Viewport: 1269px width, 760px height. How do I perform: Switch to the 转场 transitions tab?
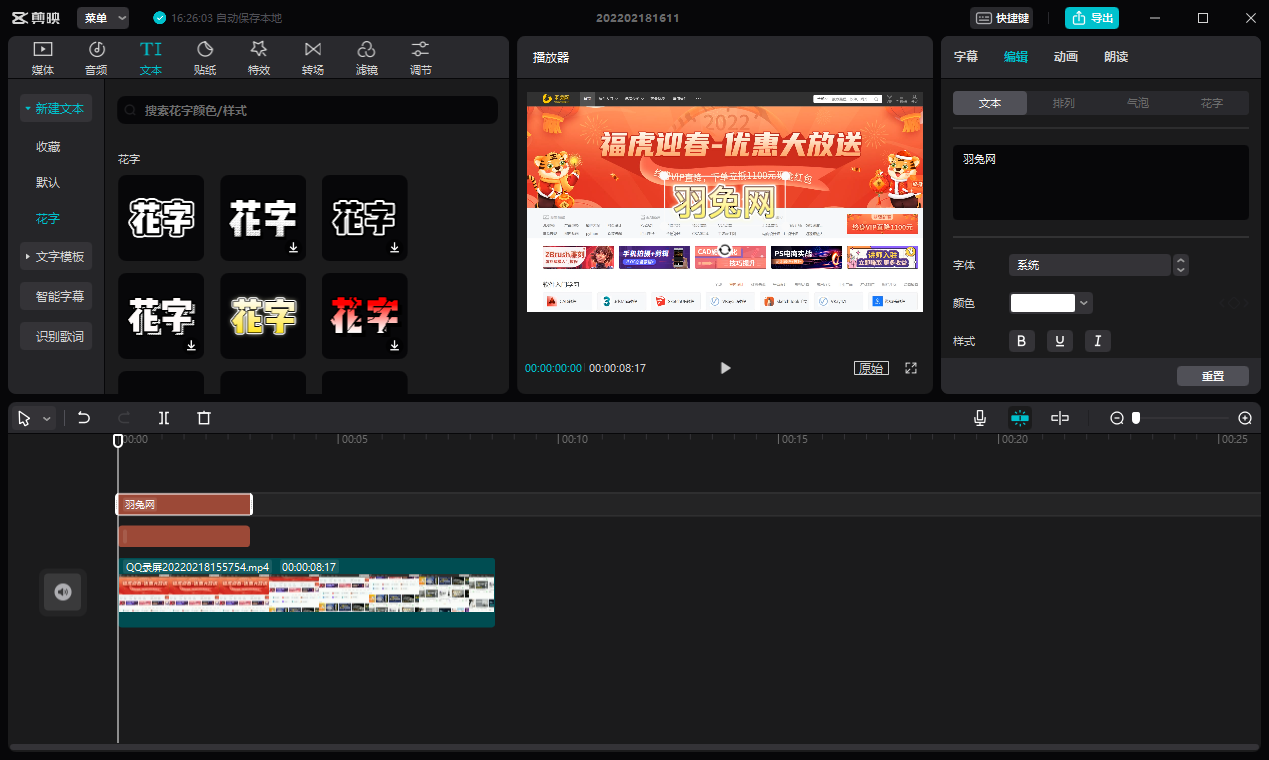313,58
